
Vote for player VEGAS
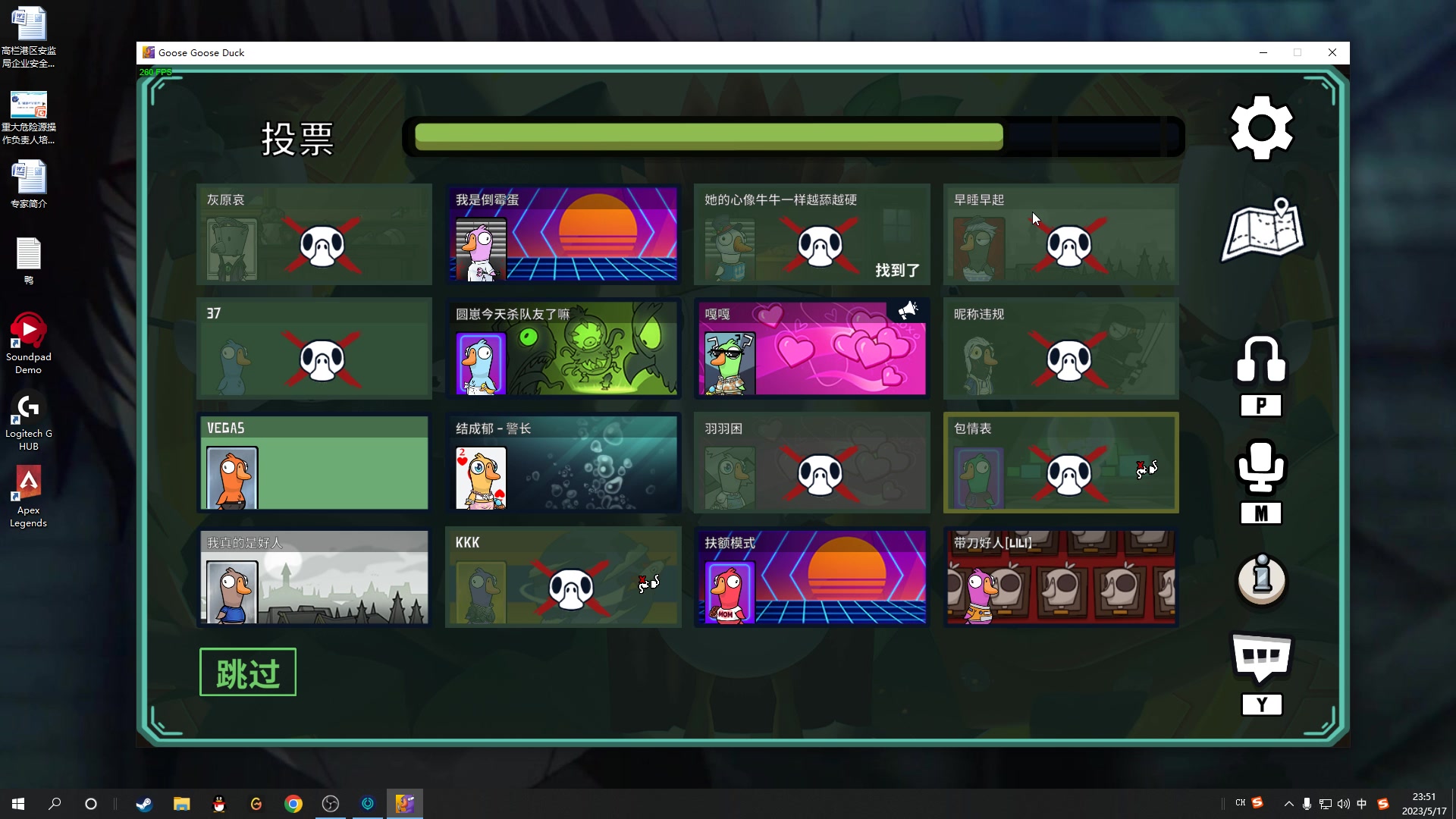[x=314, y=463]
